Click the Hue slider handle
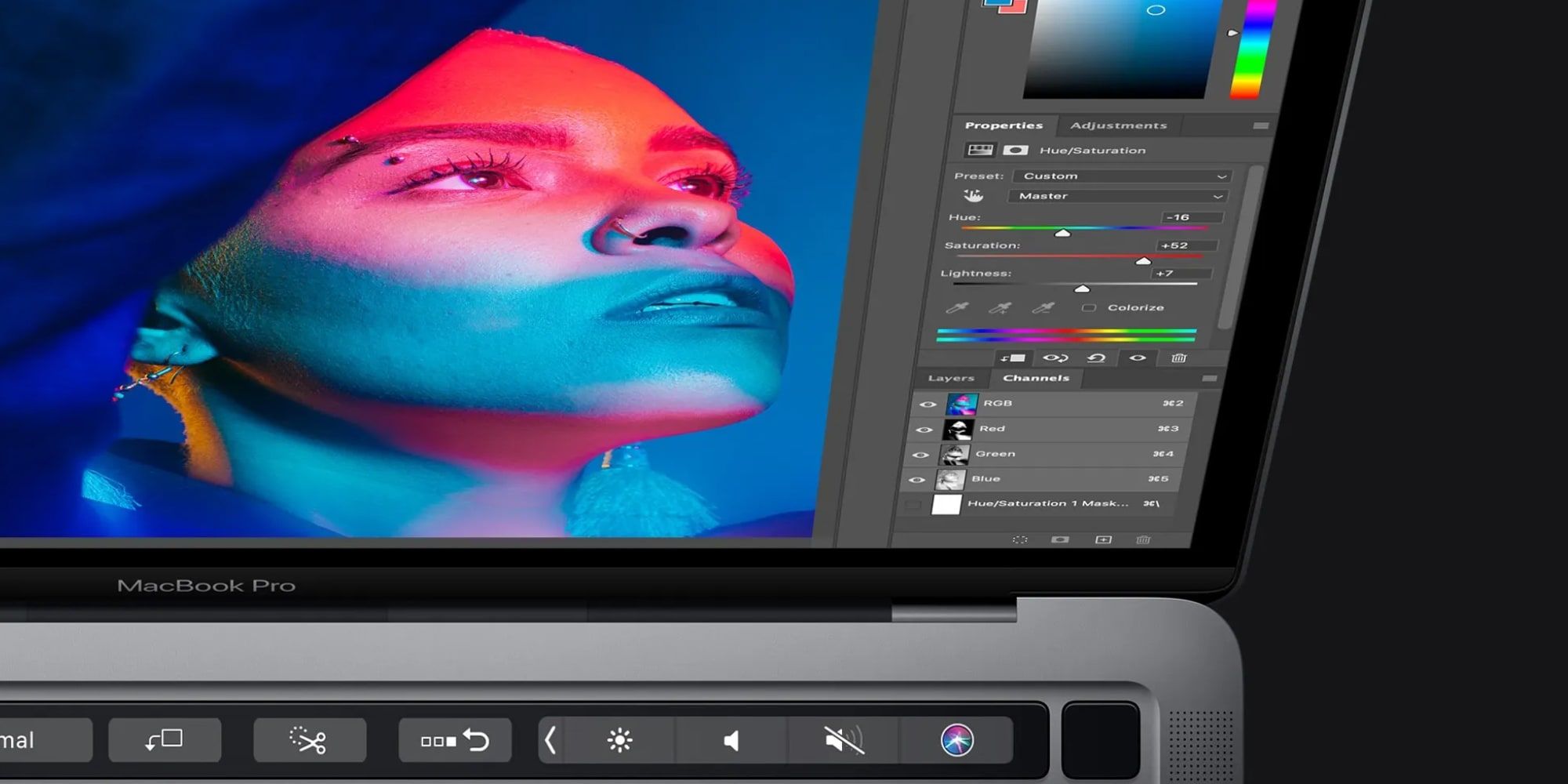The width and height of the screenshot is (1568, 784). pyautogui.click(x=1062, y=233)
